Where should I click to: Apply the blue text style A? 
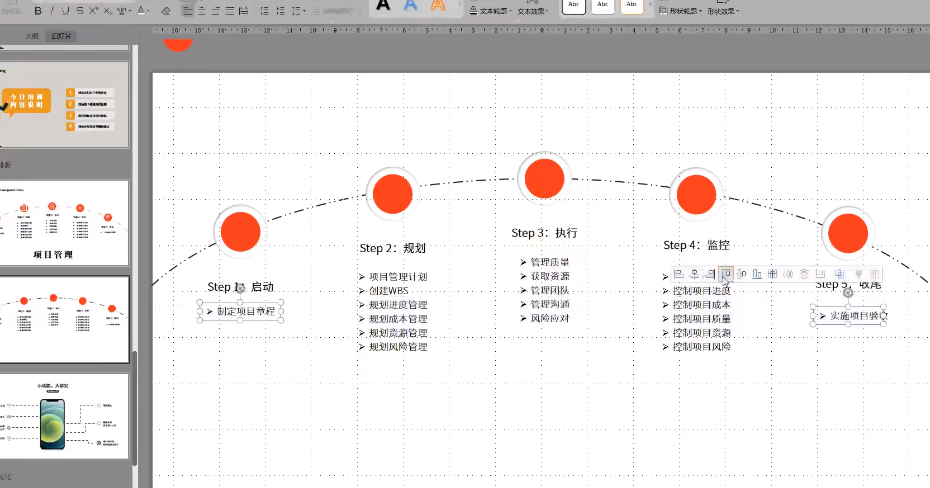coord(410,5)
